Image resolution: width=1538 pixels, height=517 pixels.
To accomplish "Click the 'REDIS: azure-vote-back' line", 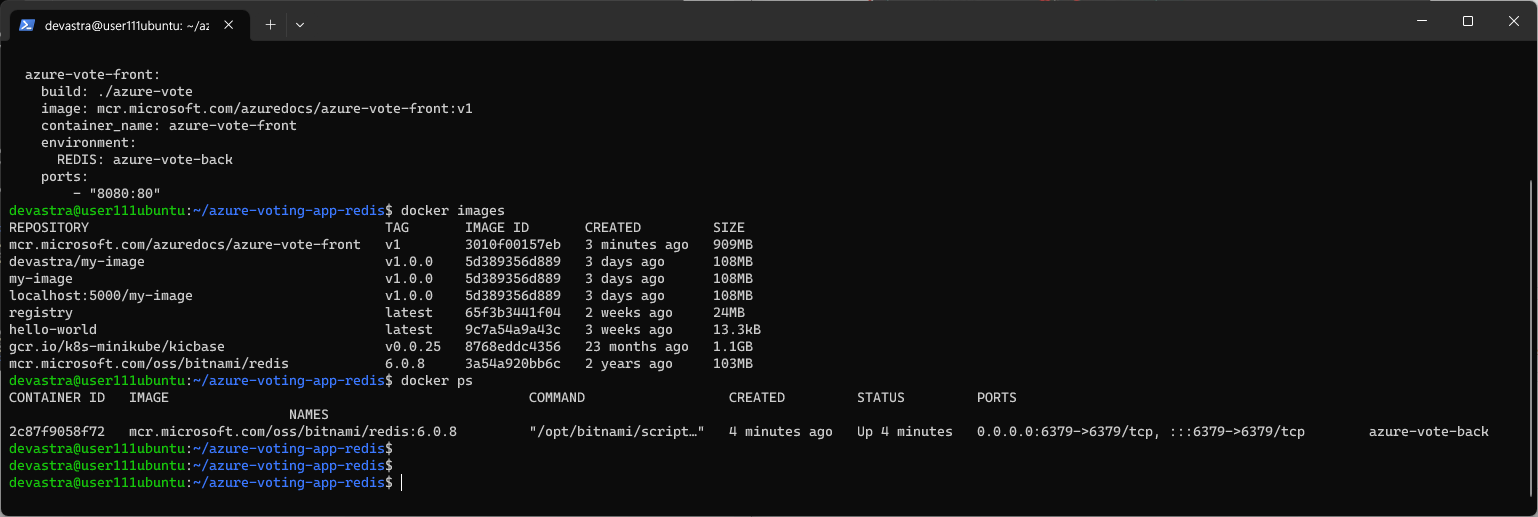I will click(x=145, y=160).
